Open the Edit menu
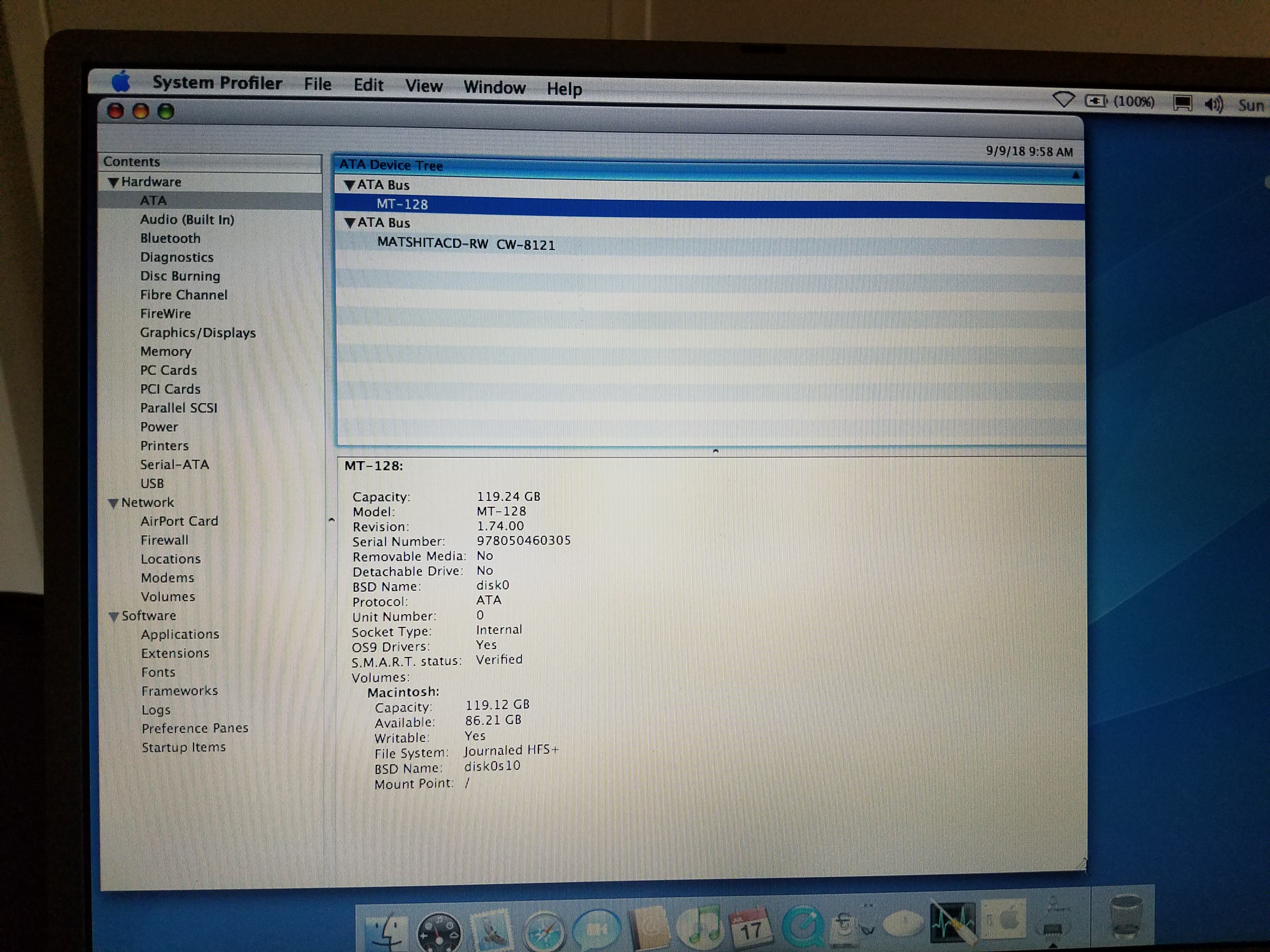Screen dimensions: 1270x952 [x=368, y=86]
